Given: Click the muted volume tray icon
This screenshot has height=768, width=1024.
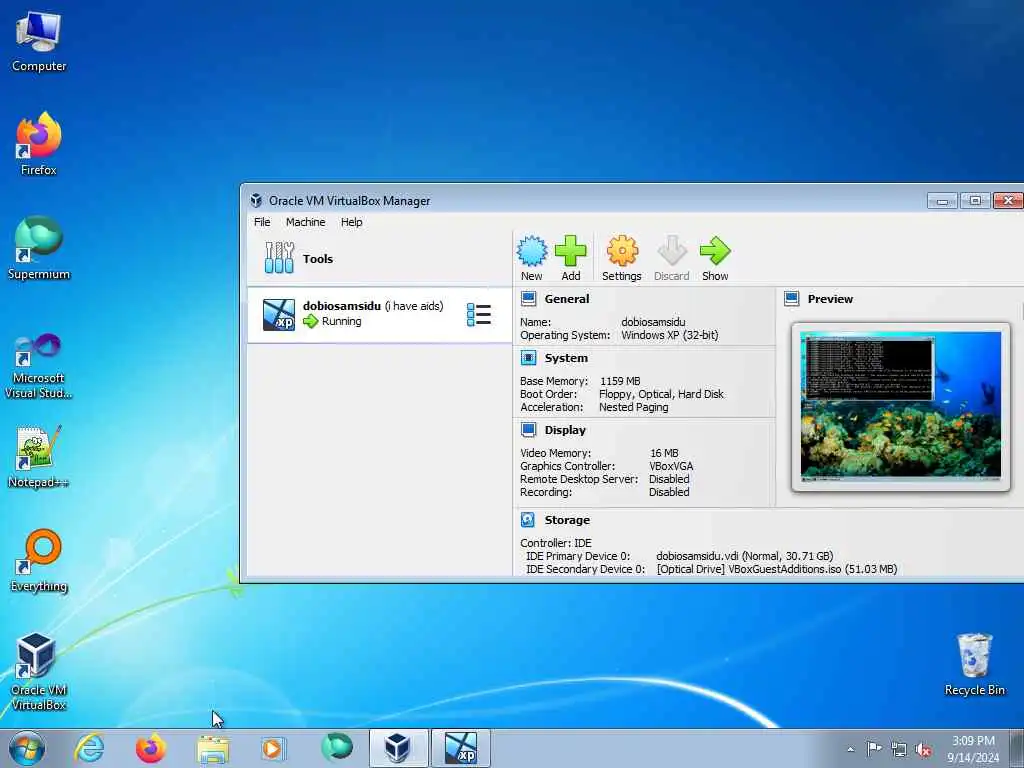Looking at the screenshot, I should click(x=923, y=750).
